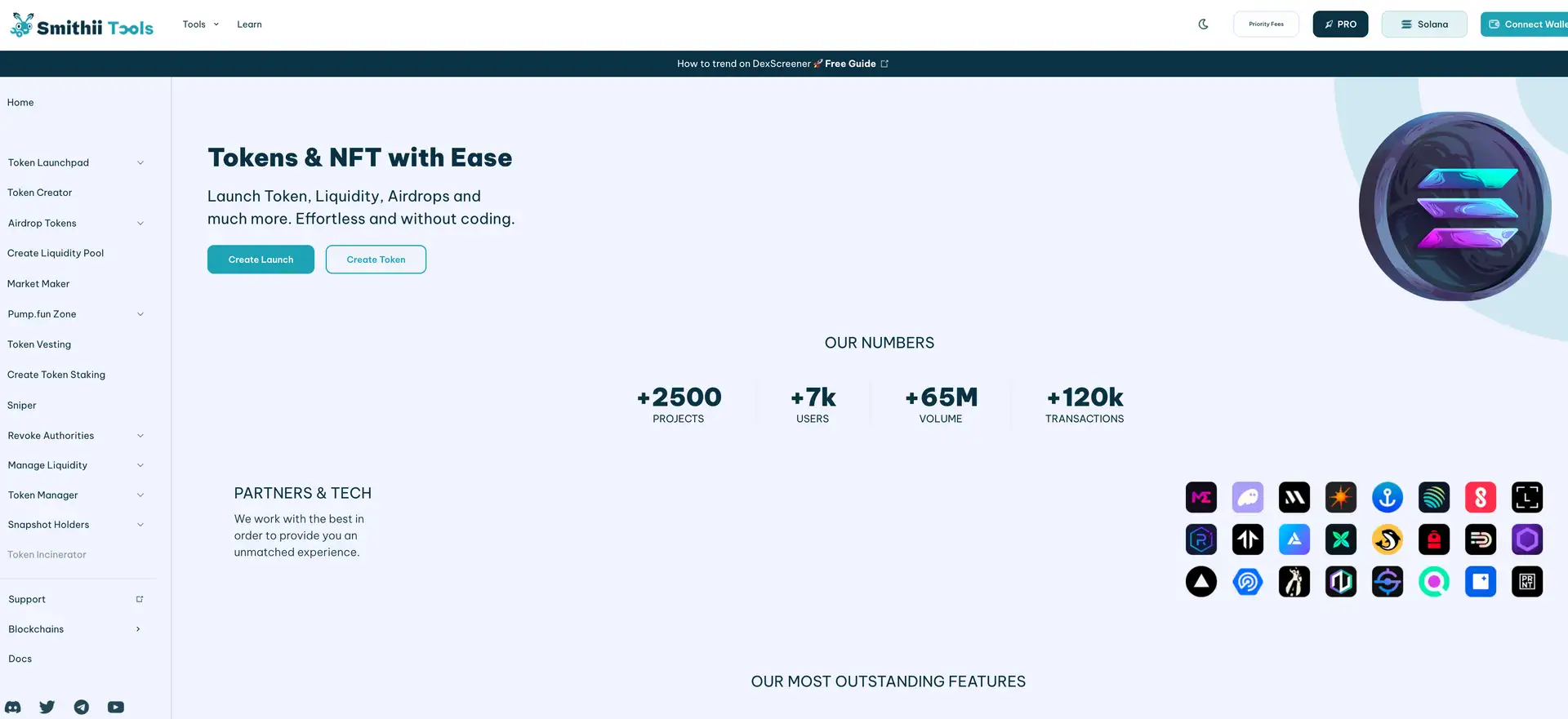Image resolution: width=1568 pixels, height=719 pixels.
Task: Toggle dark mode with moon icon
Action: (1203, 24)
